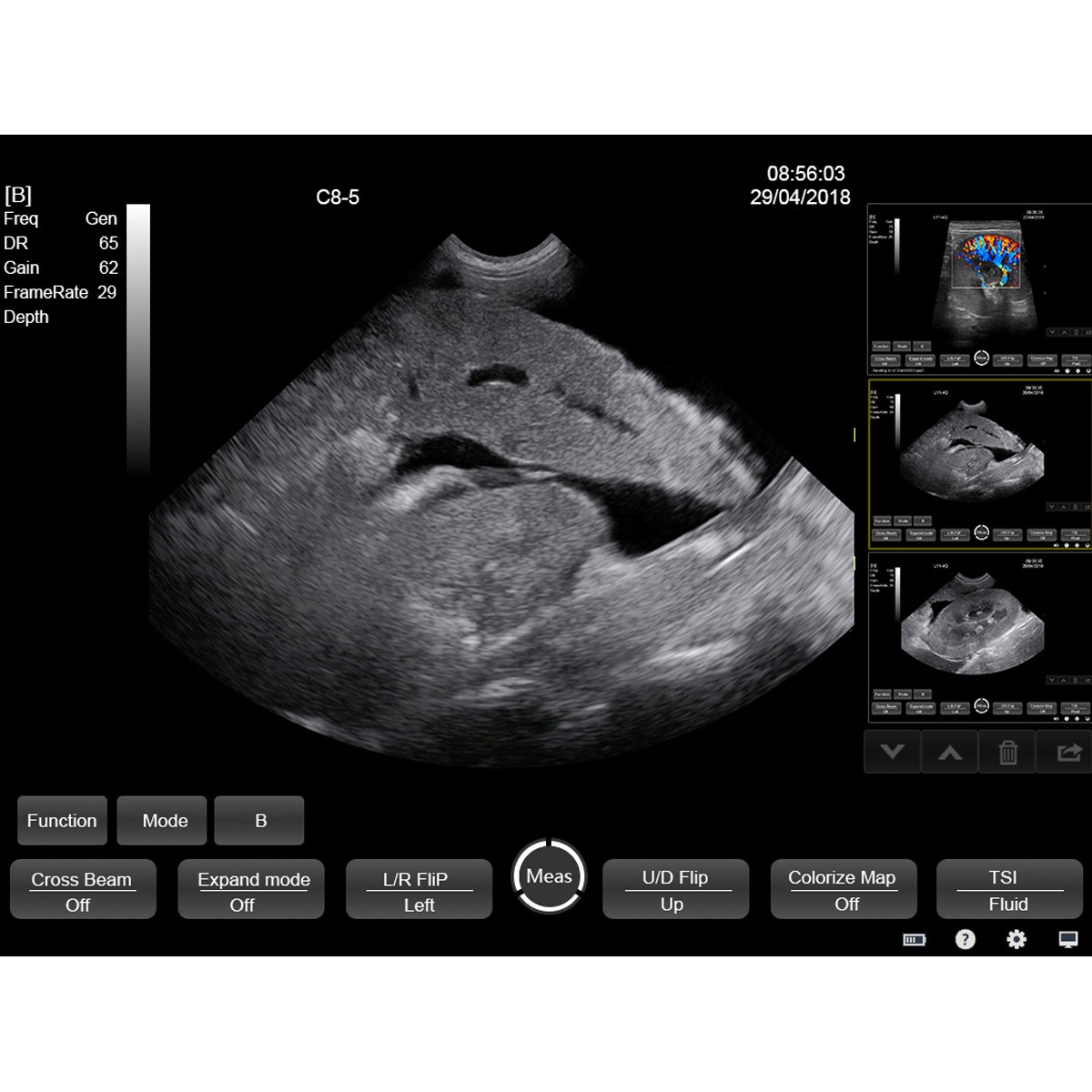Viewport: 1092px width, 1092px height.
Task: Change TSI Fluid preset
Action: tap(1008, 890)
